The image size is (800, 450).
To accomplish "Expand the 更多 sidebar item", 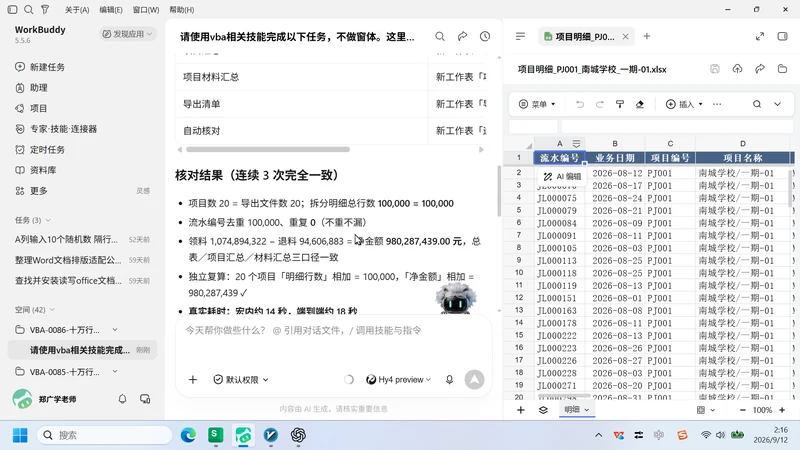I will pos(32,191).
